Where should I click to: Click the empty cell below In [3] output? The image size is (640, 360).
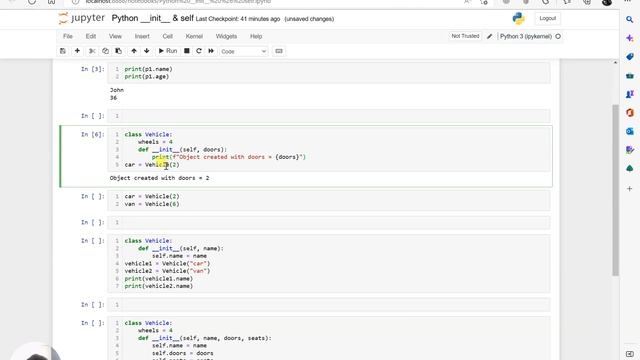coord(329,116)
